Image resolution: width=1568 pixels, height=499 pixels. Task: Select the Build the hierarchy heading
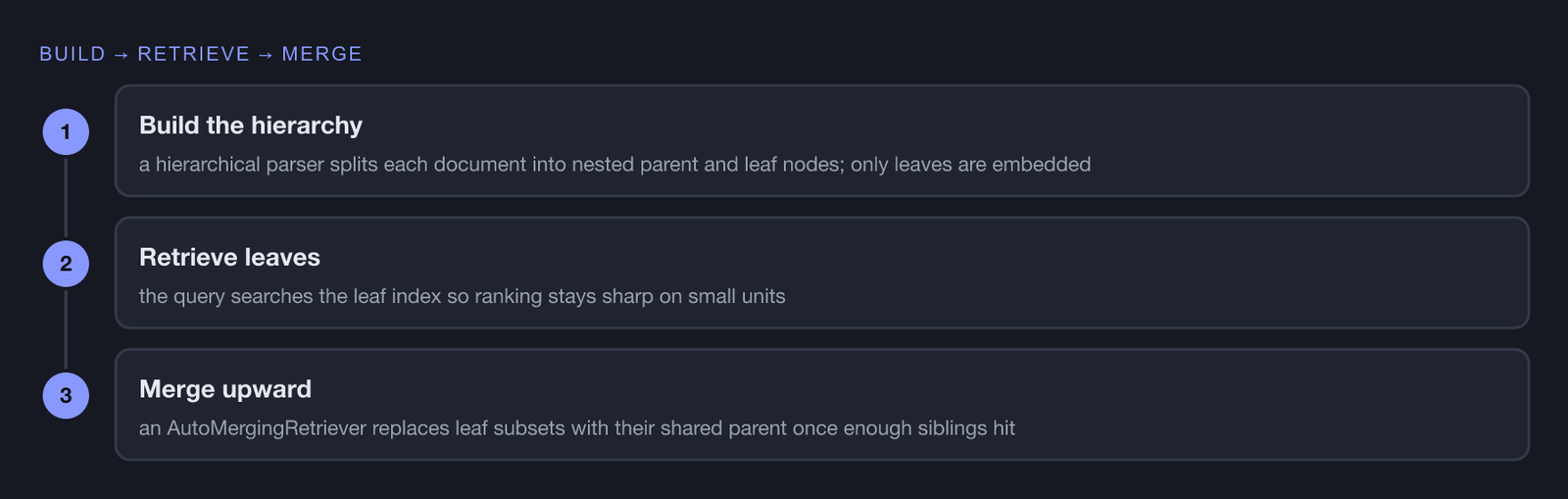coord(251,125)
